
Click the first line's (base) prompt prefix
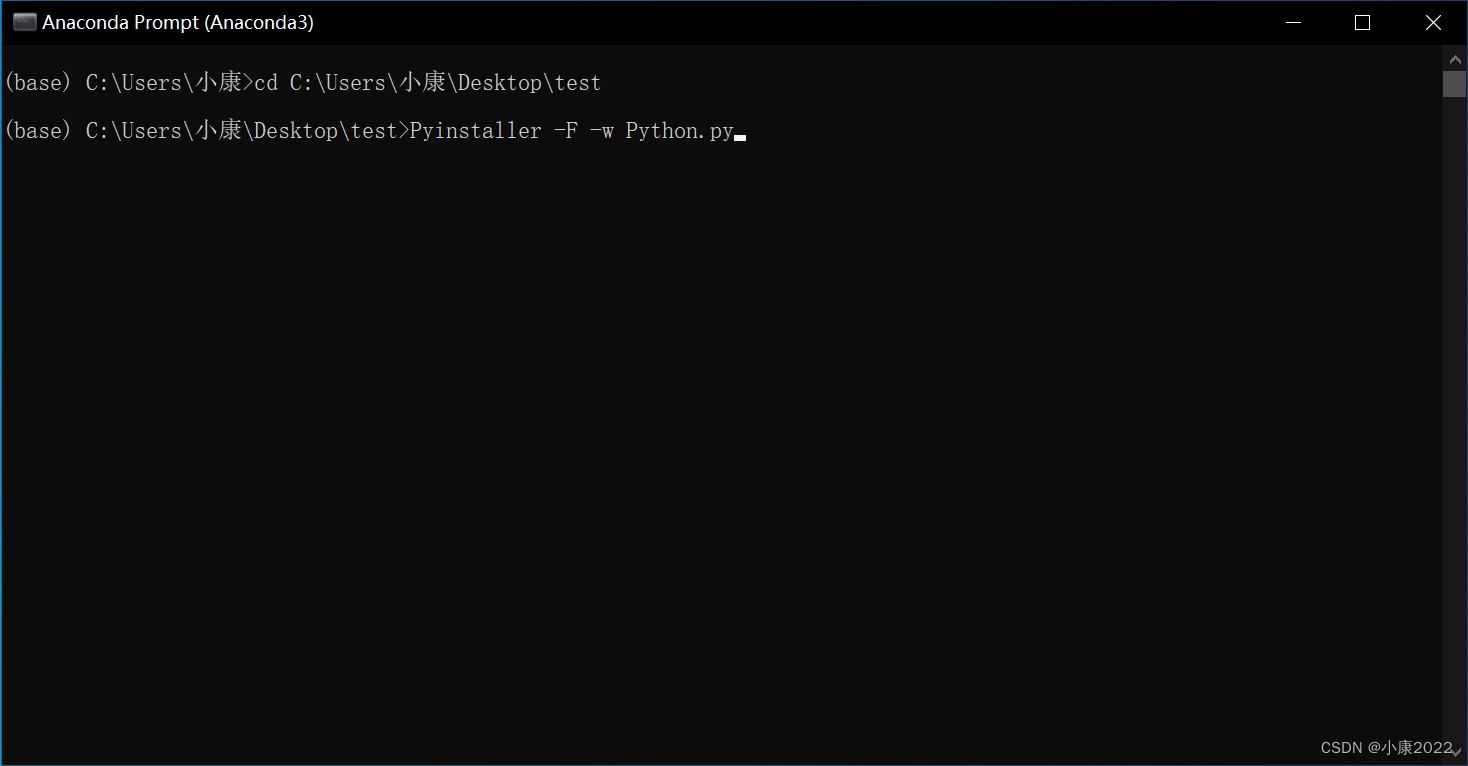38,83
